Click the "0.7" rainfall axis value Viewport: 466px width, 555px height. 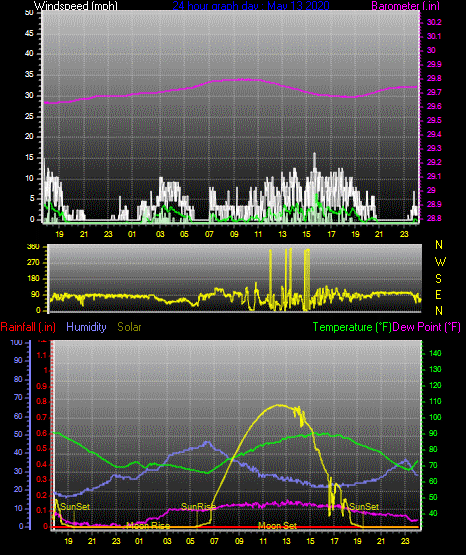(42, 418)
